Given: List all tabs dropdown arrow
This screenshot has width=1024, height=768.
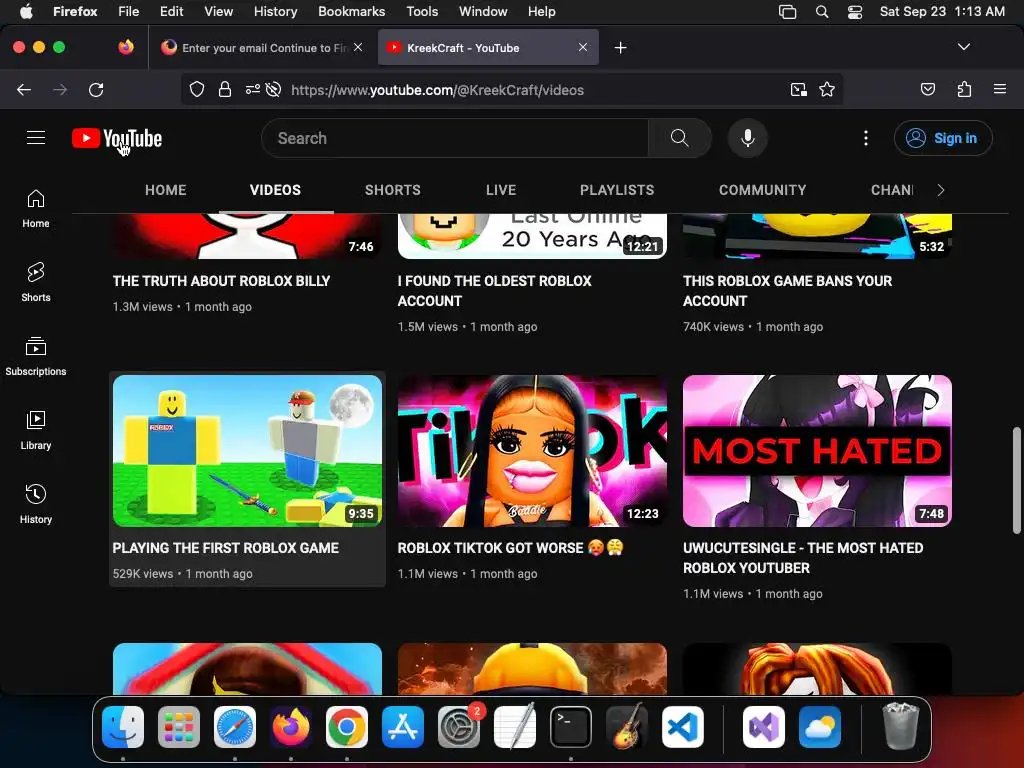Looking at the screenshot, I should tap(963, 47).
